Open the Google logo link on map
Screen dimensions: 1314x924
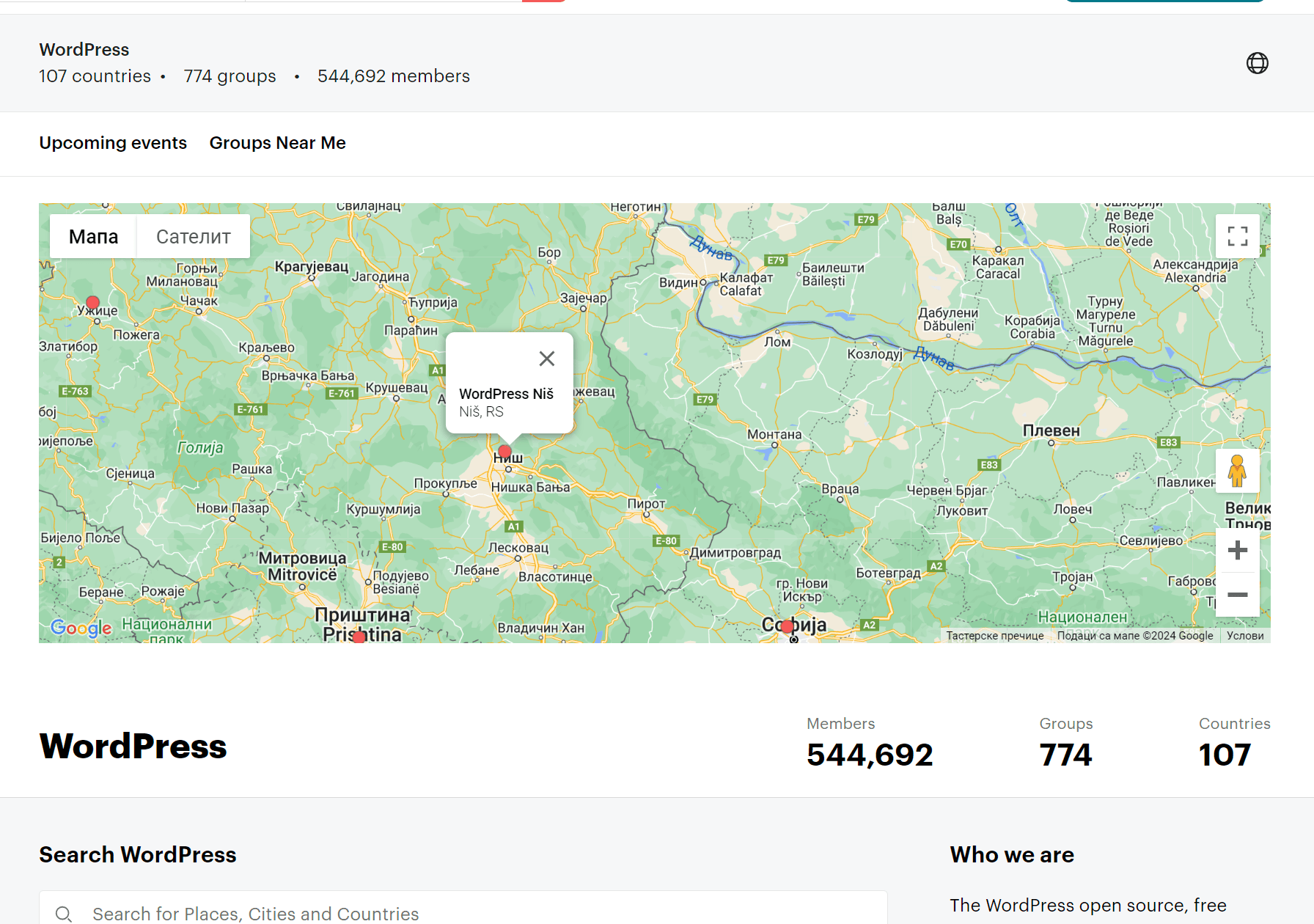click(81, 628)
